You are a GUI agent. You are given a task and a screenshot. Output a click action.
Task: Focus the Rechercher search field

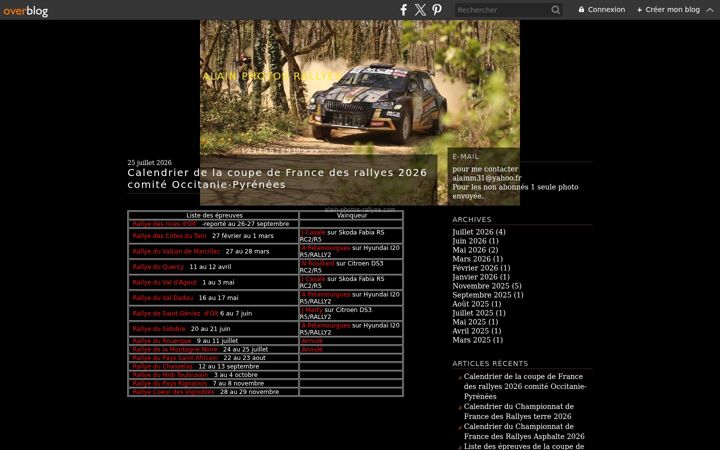tap(503, 10)
